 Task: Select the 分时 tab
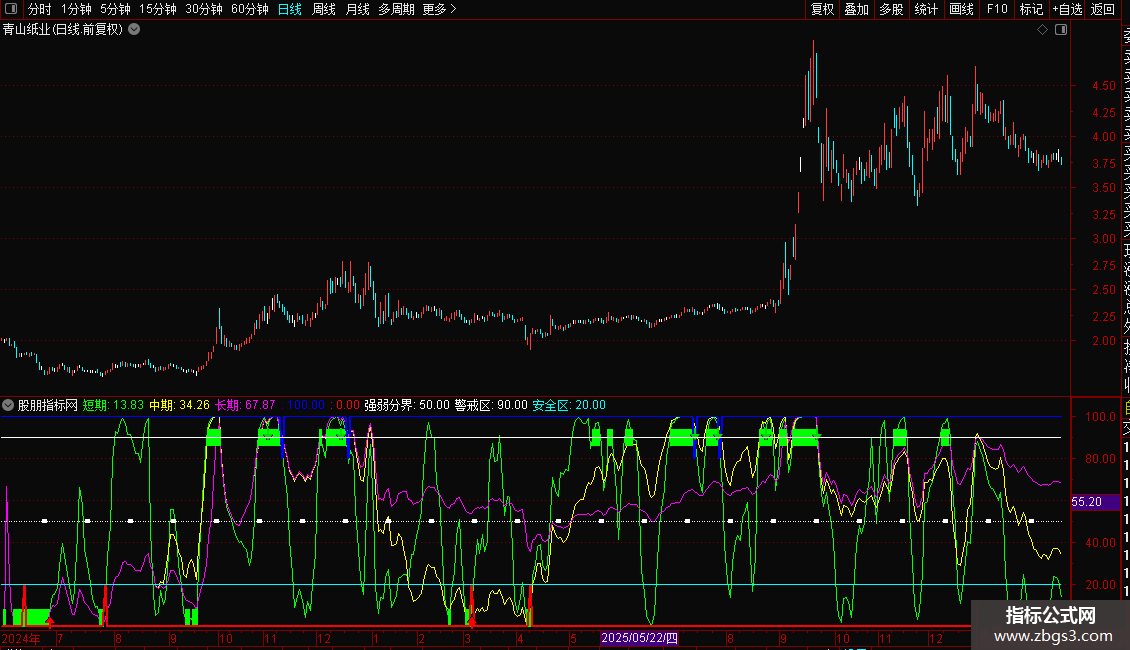pos(39,9)
